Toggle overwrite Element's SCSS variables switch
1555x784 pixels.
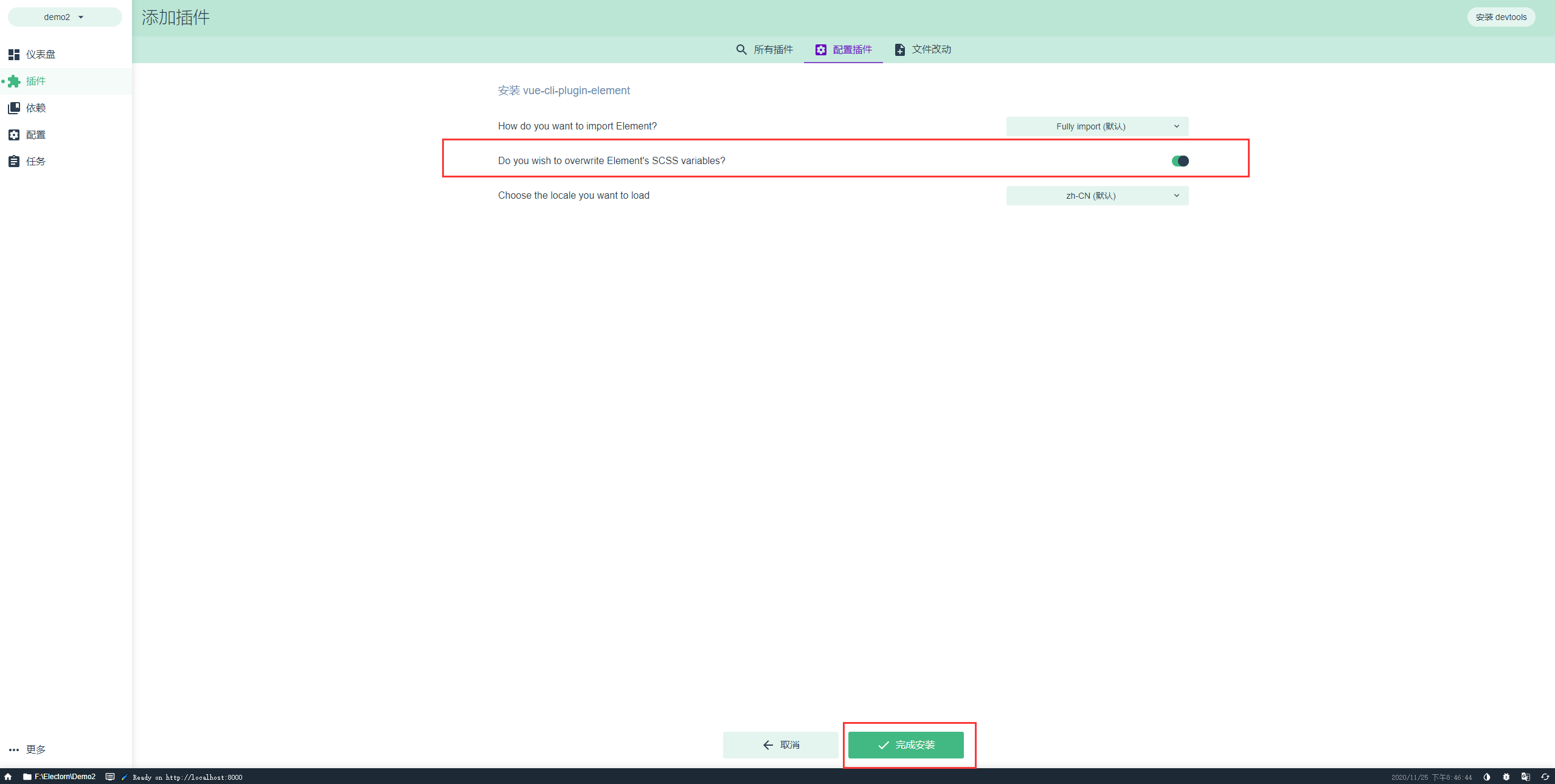[x=1180, y=161]
